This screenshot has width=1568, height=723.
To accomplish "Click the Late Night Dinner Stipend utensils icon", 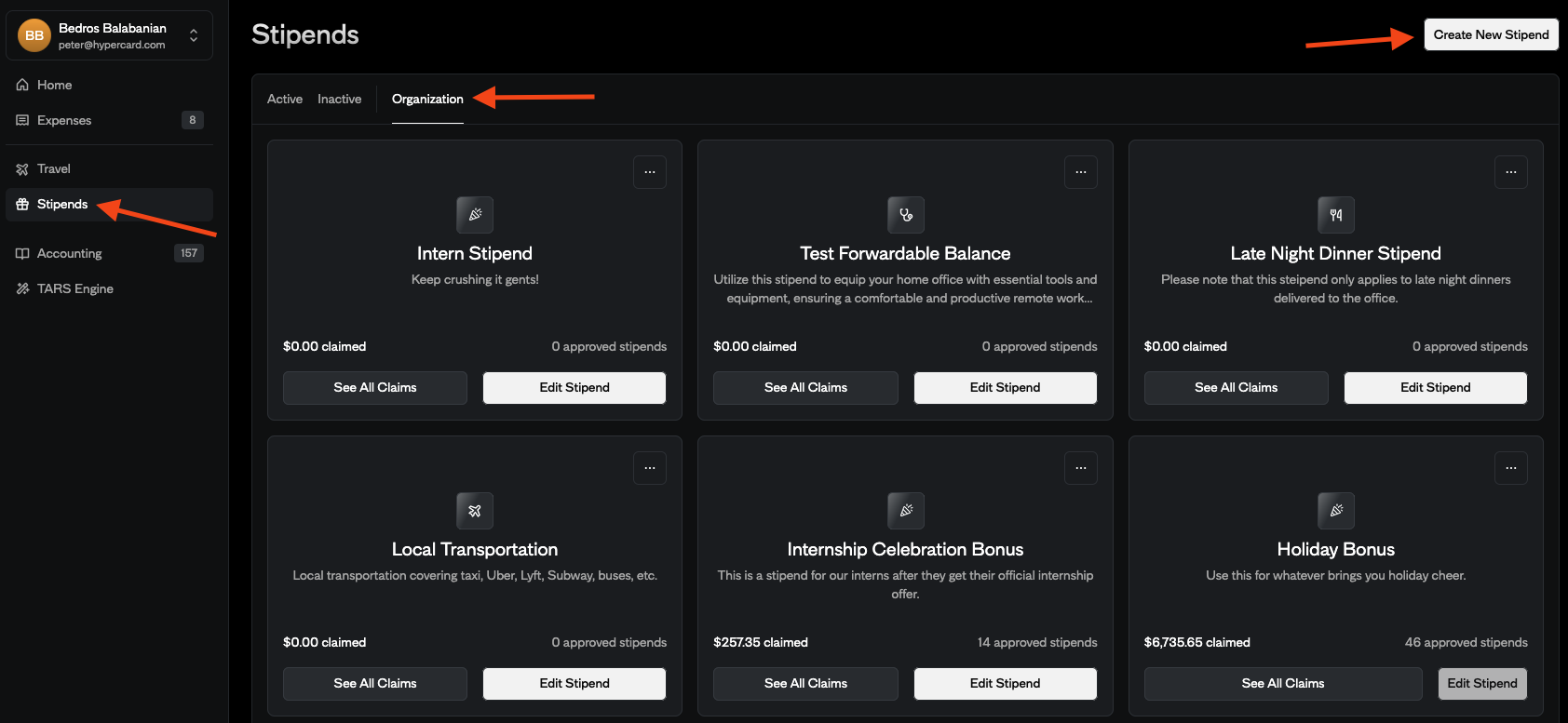I will pyautogui.click(x=1335, y=215).
